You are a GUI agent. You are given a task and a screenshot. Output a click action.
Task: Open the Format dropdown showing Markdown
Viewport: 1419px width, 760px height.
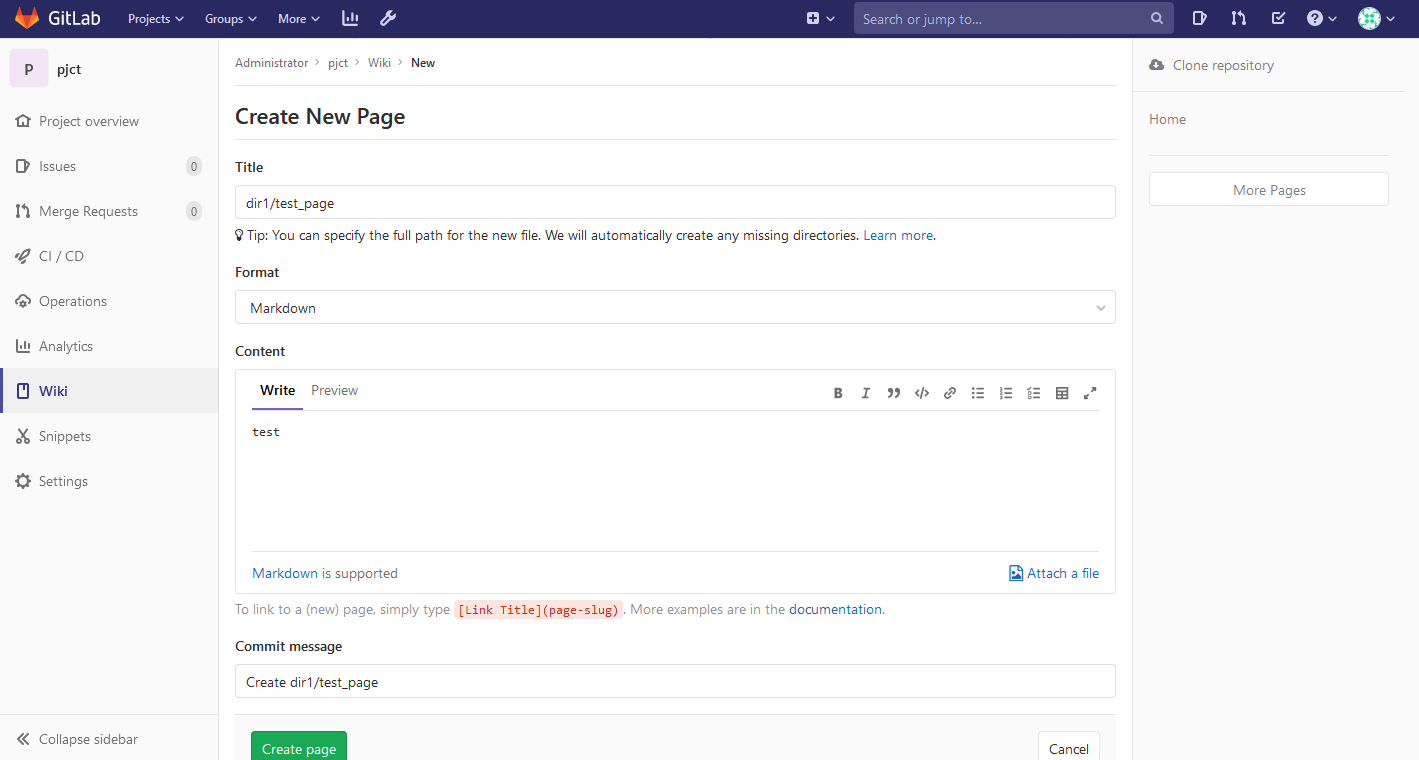tap(675, 307)
